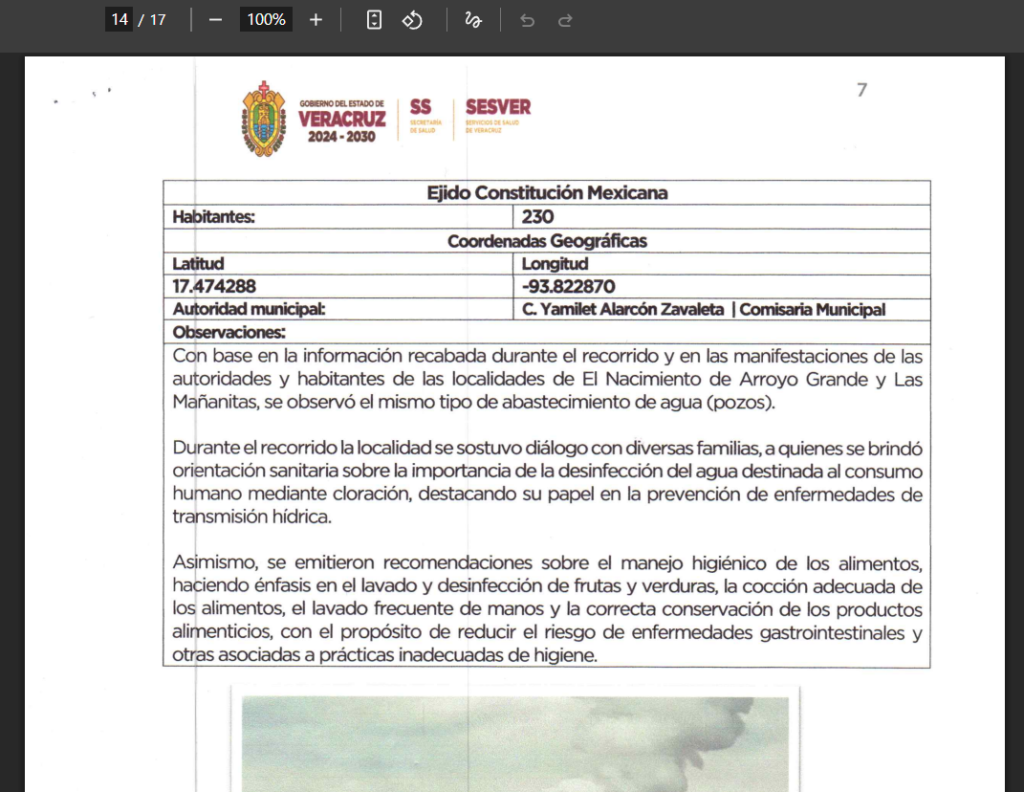The width and height of the screenshot is (1024, 792).
Task: Click the 100% zoom level field
Action: pyautogui.click(x=266, y=20)
